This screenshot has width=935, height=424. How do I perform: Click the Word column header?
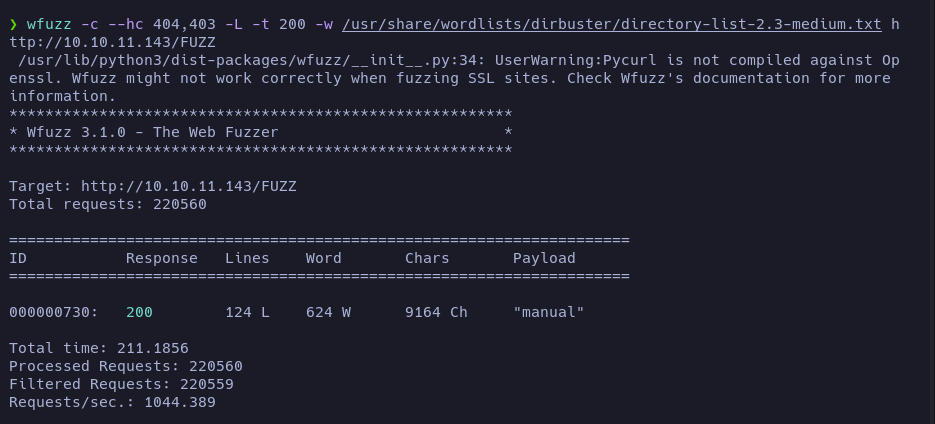tap(323, 258)
